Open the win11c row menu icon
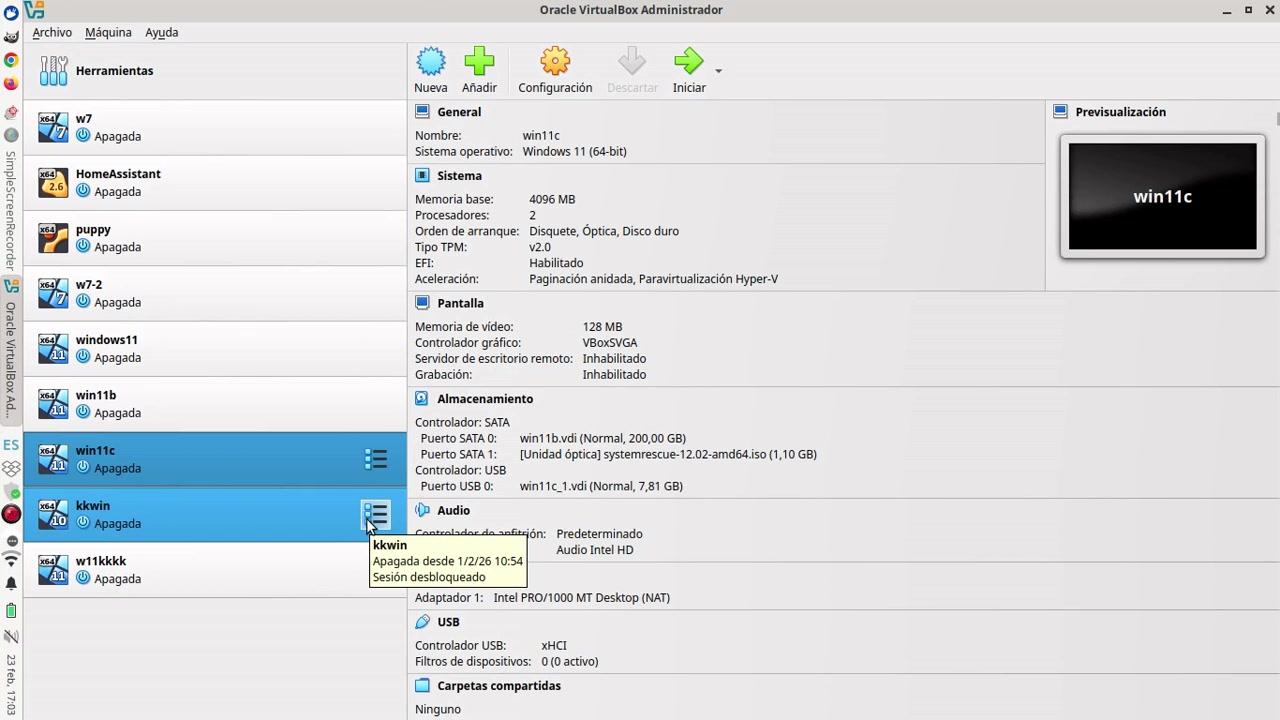The image size is (1280, 720). click(376, 459)
